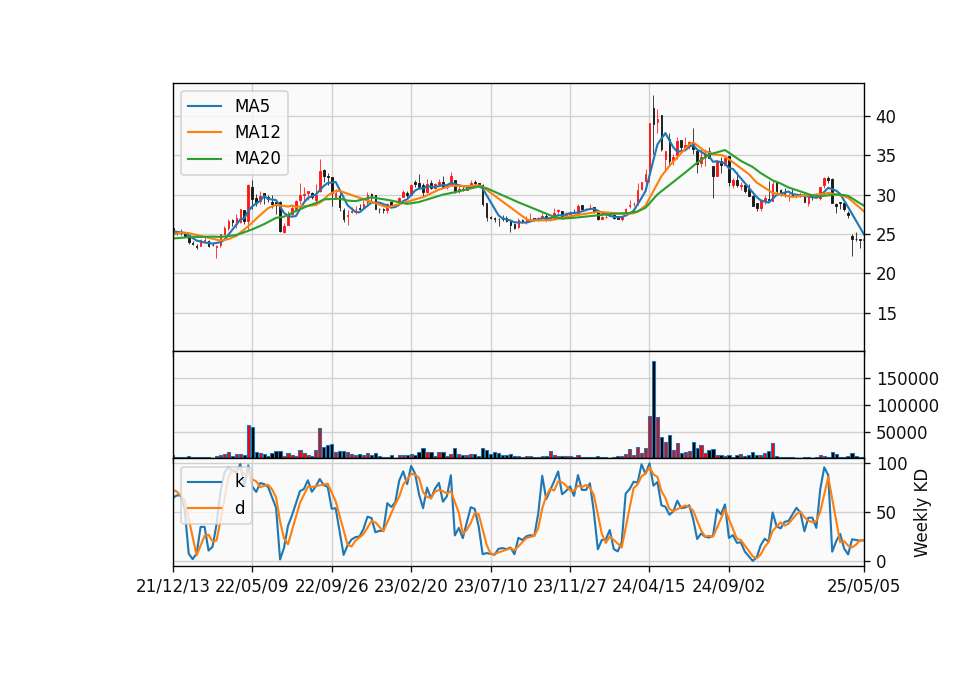Click the price axis value 25
960x690 pixels.
(x=885, y=235)
